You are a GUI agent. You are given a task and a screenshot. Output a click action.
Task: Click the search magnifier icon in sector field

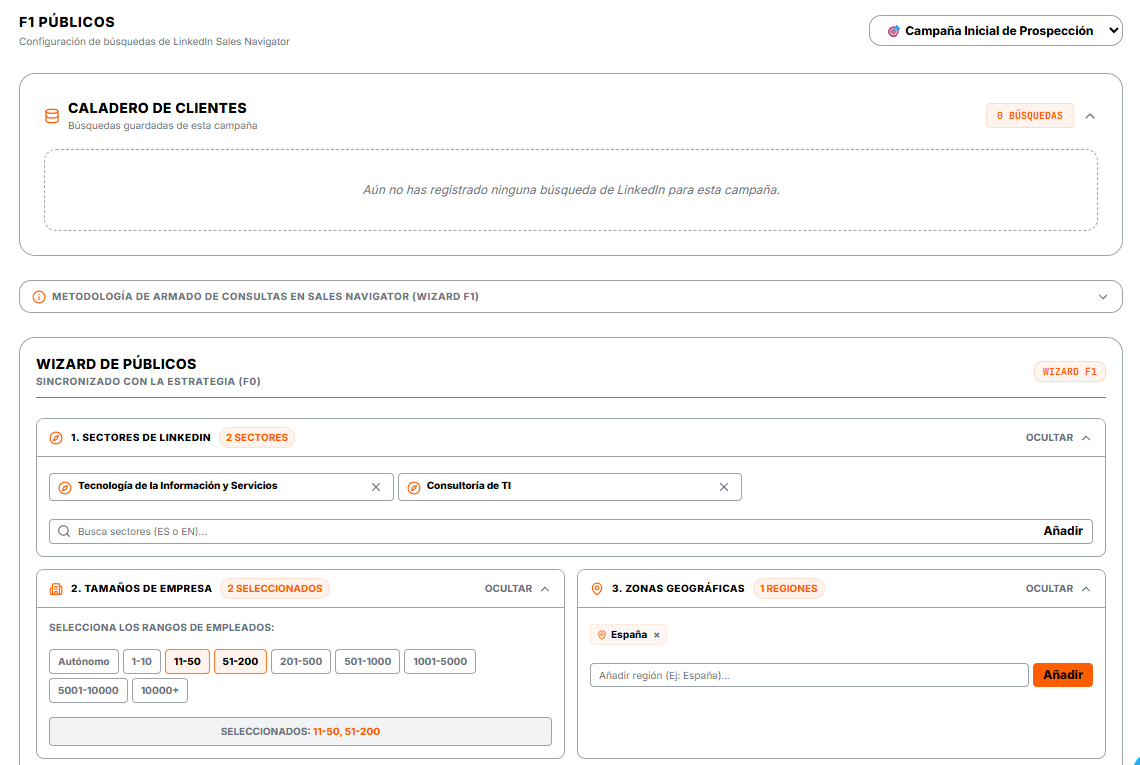[x=64, y=532]
